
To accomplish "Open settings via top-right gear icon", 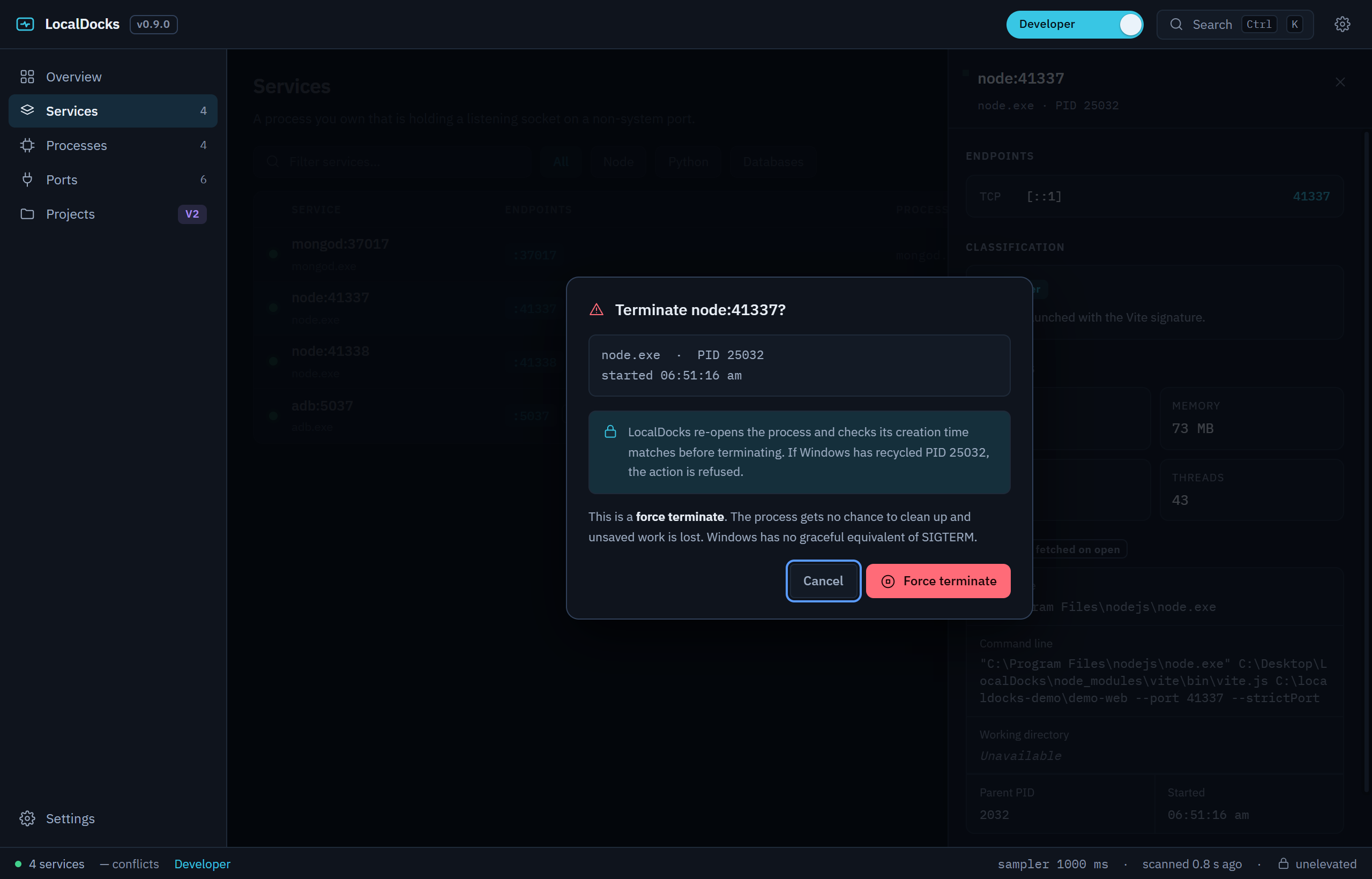I will tap(1342, 24).
